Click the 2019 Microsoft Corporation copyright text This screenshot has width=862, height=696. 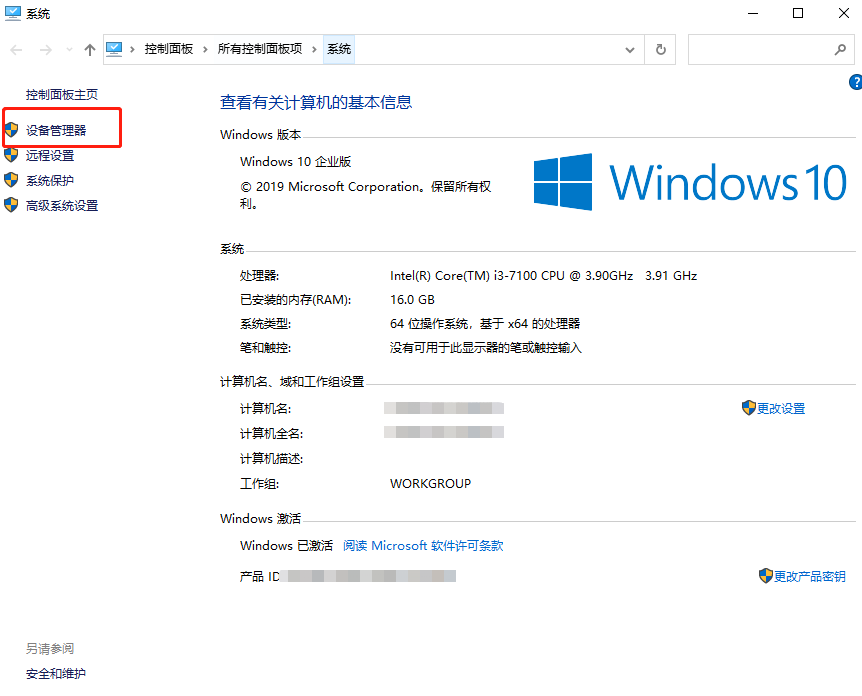[365, 195]
